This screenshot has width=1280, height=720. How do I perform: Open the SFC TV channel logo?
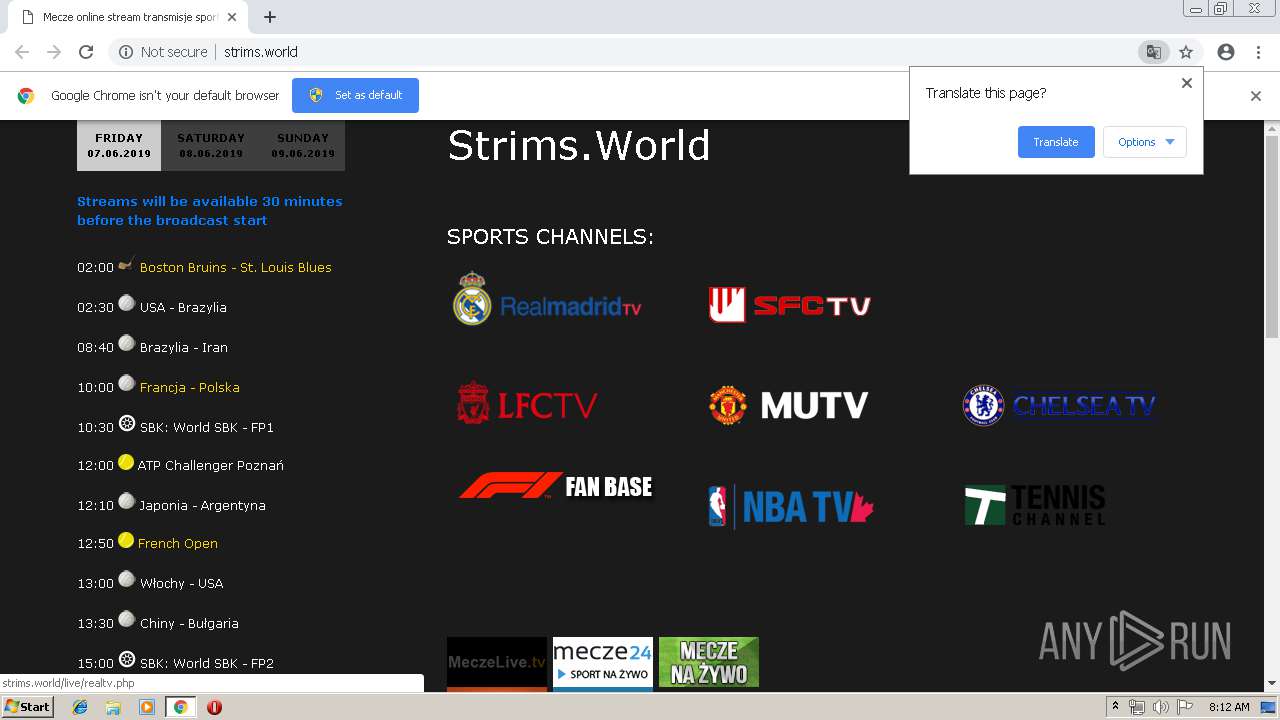790,305
